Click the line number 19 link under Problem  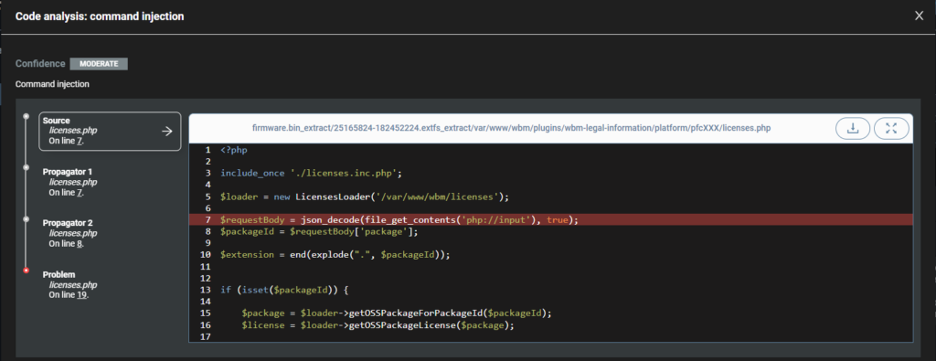click(x=82, y=294)
